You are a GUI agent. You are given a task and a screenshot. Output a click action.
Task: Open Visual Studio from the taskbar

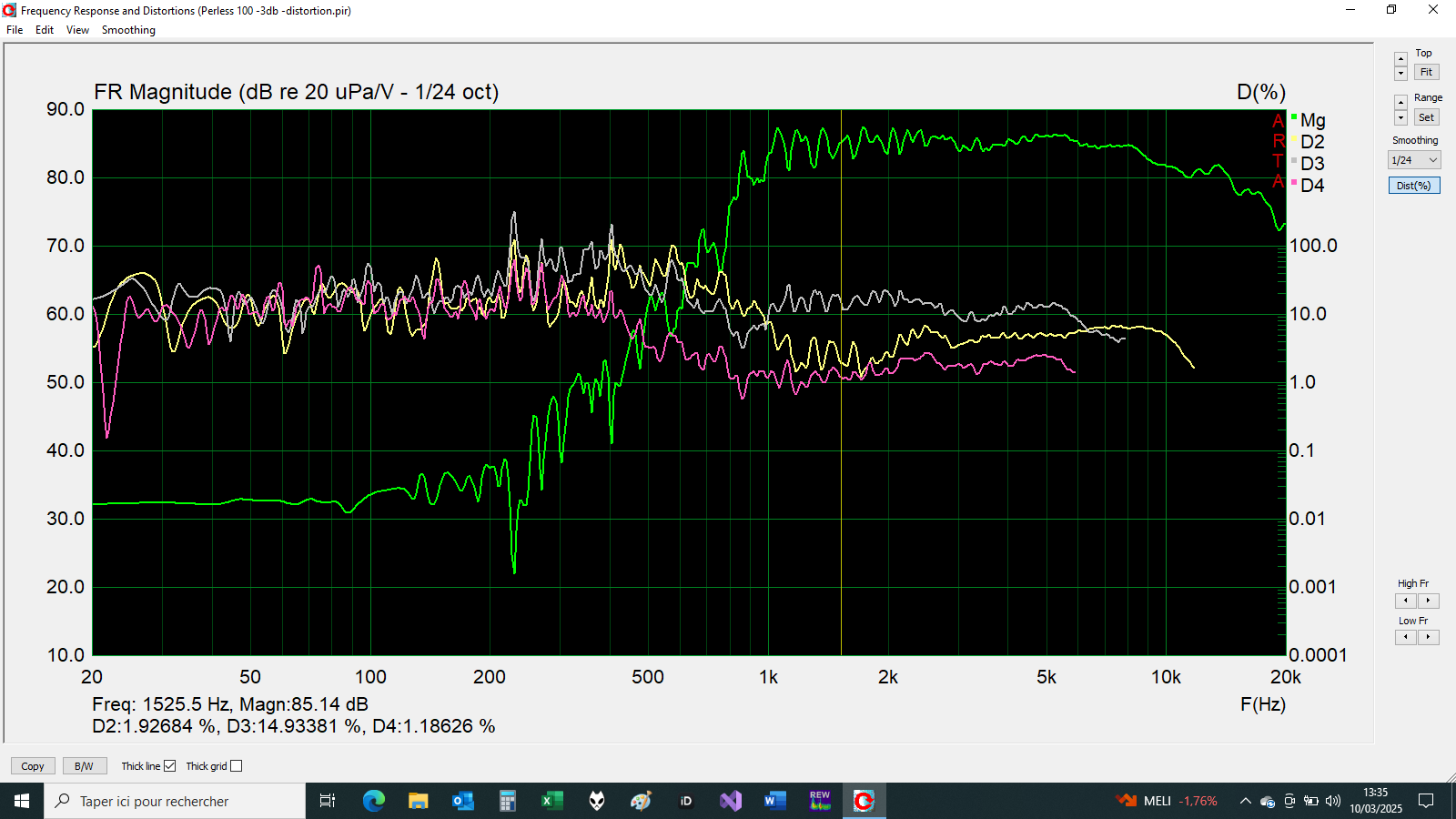(x=731, y=801)
